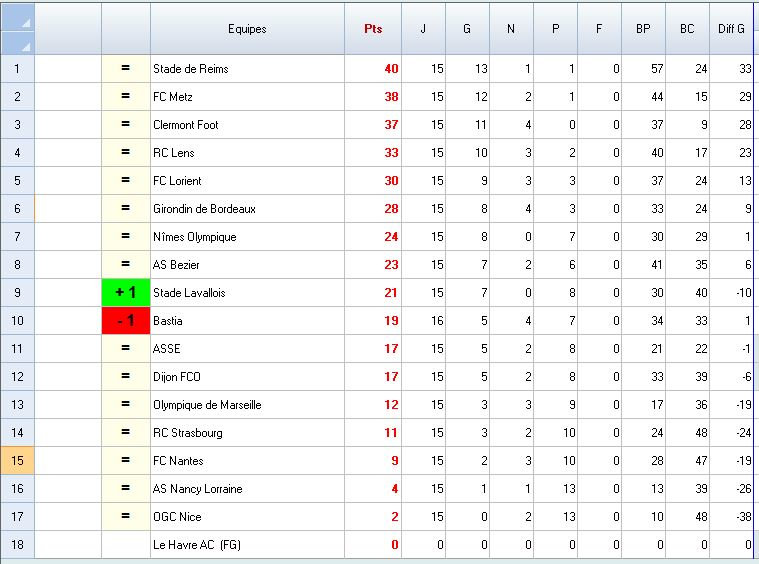
Task: Click the BP column header
Action: pyautogui.click(x=643, y=29)
